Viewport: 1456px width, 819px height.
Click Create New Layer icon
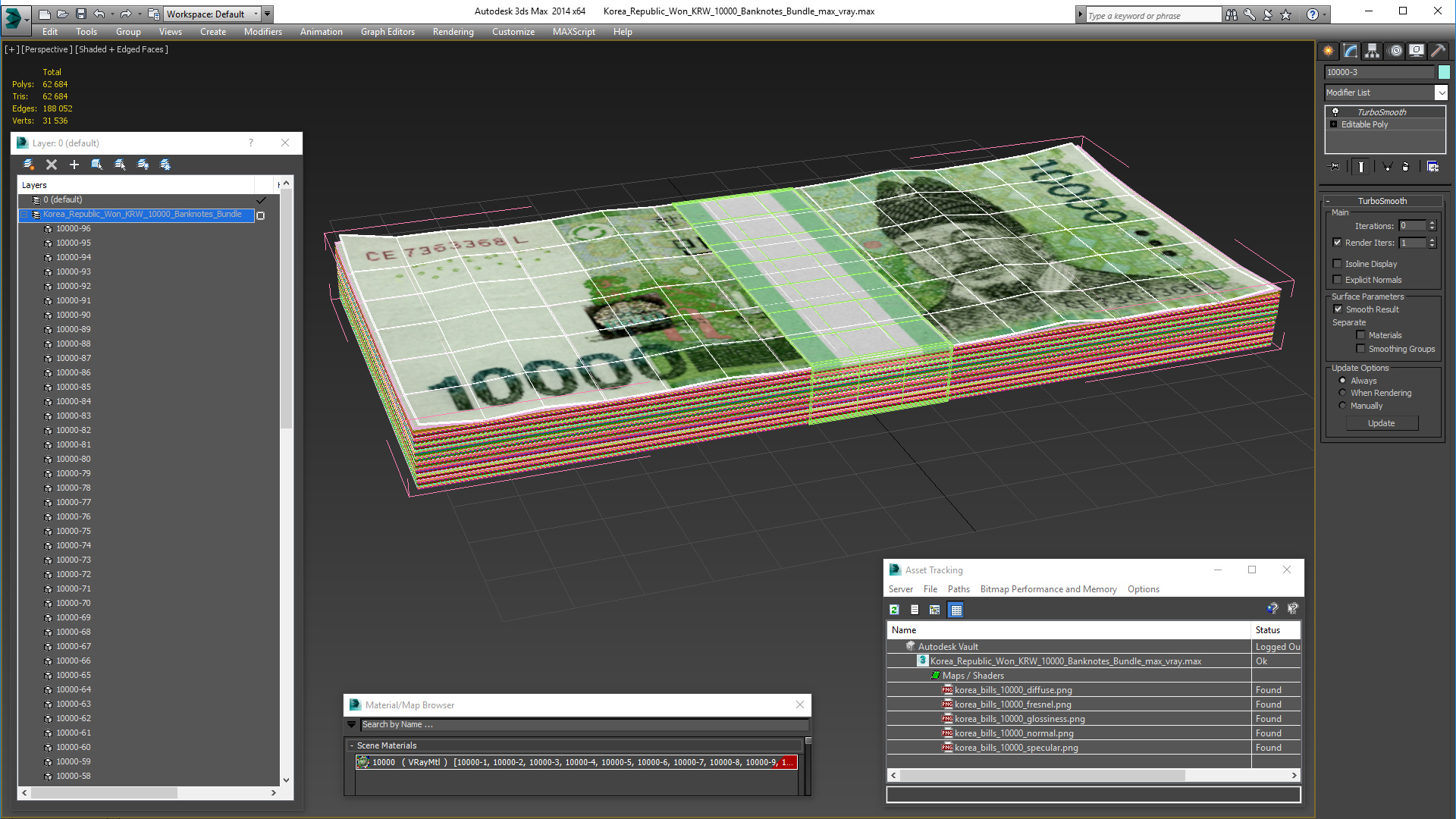tap(29, 165)
